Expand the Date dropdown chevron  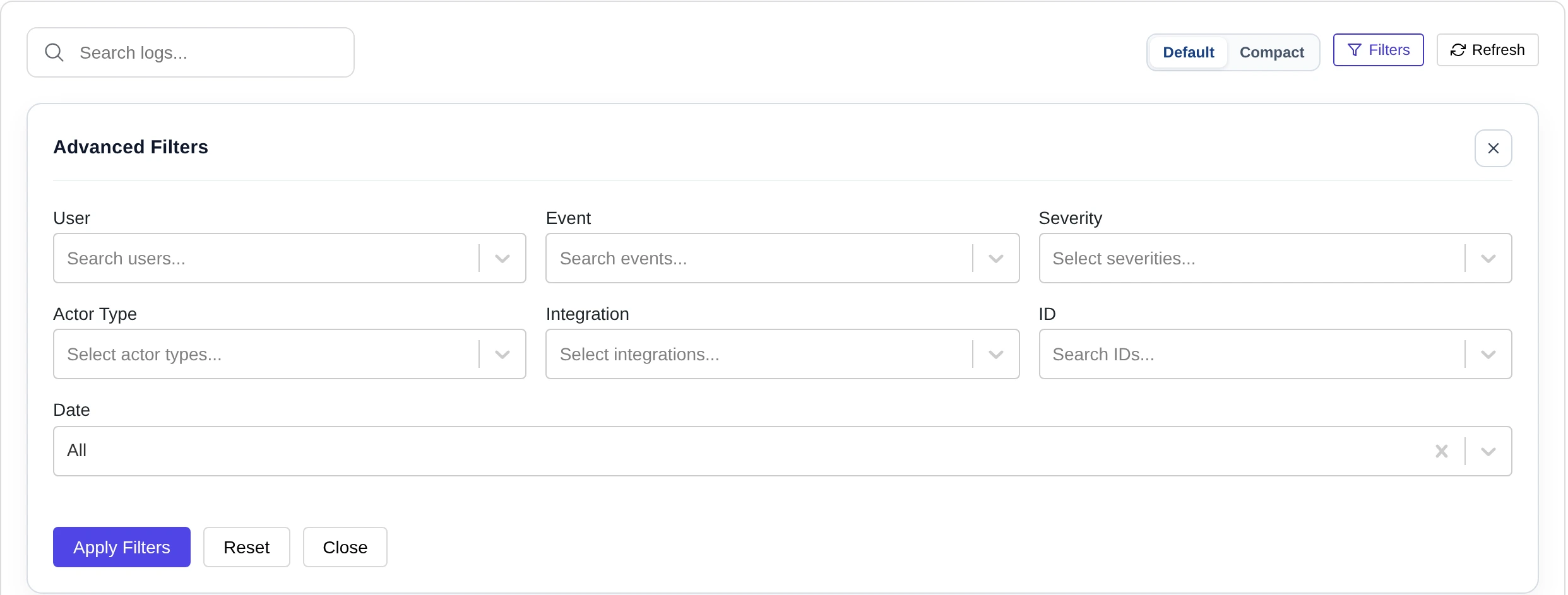pyautogui.click(x=1488, y=452)
